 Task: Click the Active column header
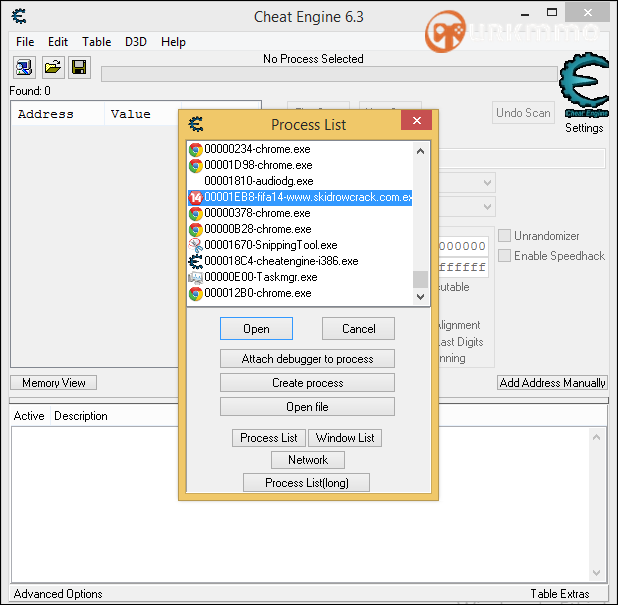click(29, 416)
